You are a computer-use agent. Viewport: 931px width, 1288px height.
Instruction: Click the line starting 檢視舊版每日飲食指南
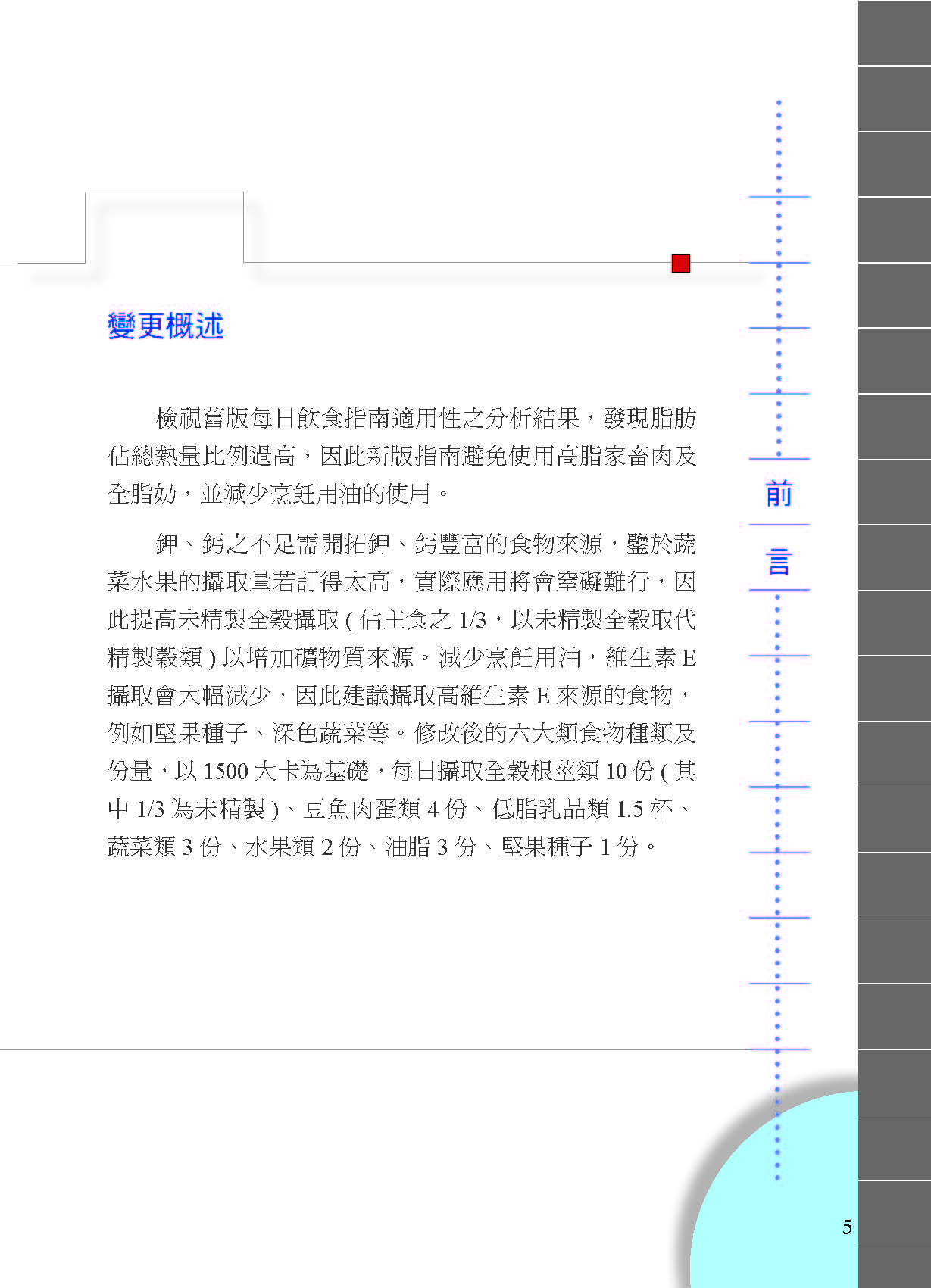click(426, 418)
